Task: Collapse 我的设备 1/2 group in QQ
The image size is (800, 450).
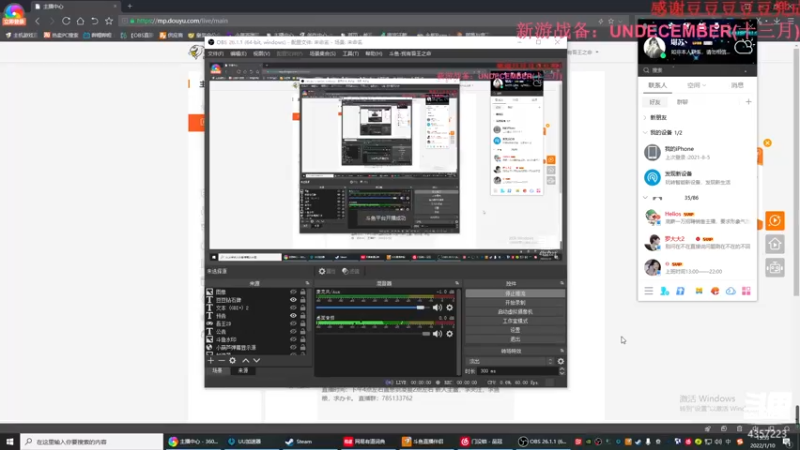Action: (645, 133)
